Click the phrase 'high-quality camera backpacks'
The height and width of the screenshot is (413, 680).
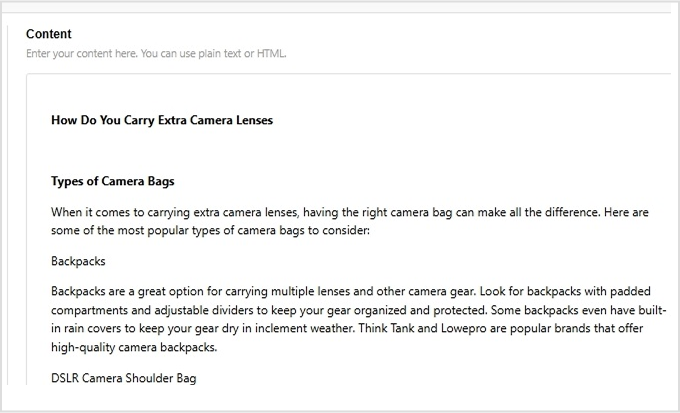click(133, 347)
